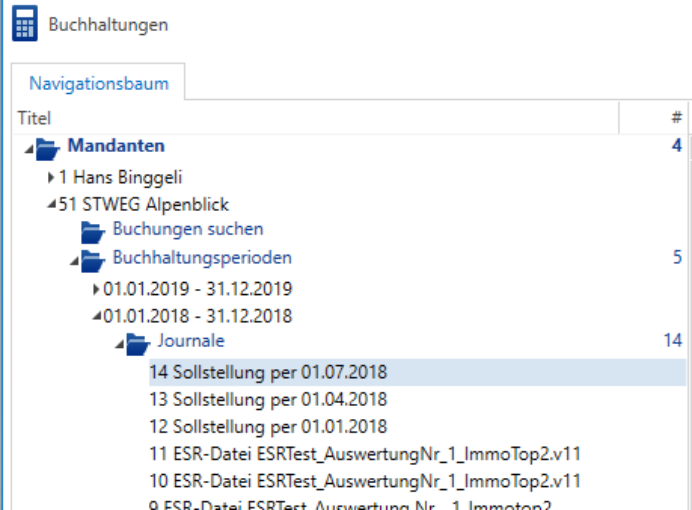Expand the 01.01.2019 - 31.12.2019 period

pos(96,289)
